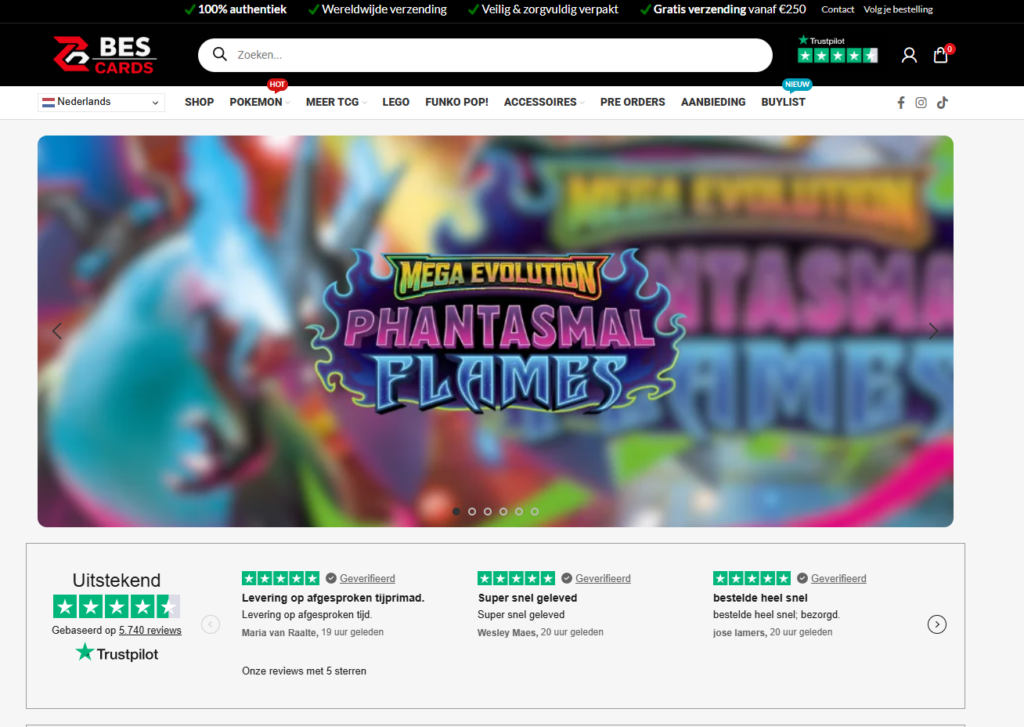This screenshot has width=1024, height=727.
Task: Open the Instagram icon link
Action: click(921, 102)
